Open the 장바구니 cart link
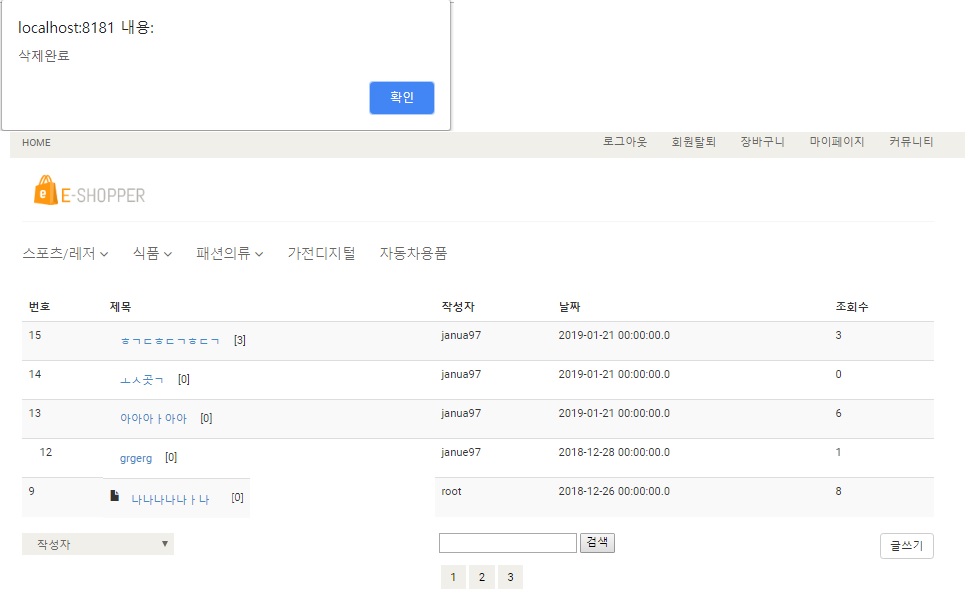968x616 pixels. (x=762, y=142)
